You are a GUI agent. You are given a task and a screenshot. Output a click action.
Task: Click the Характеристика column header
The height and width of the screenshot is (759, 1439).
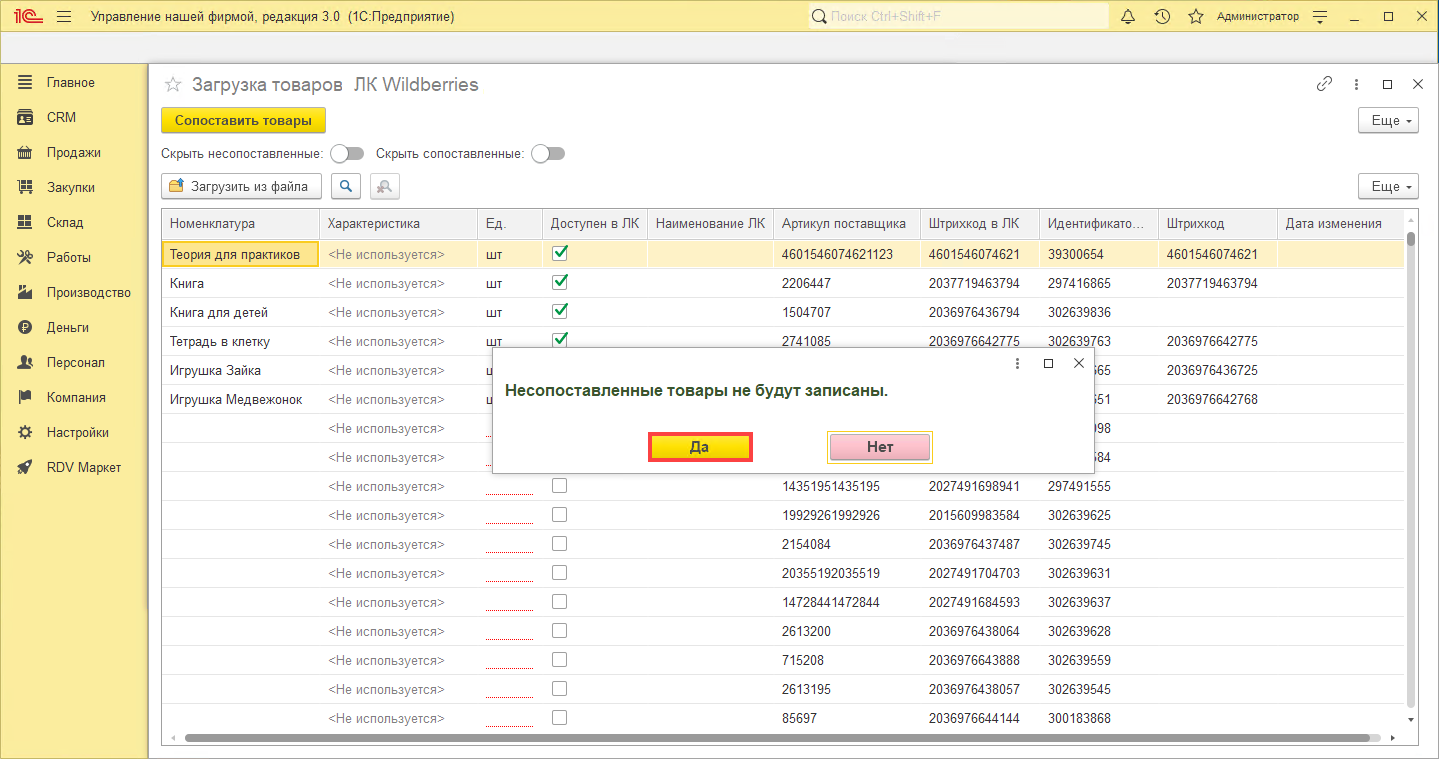click(398, 224)
